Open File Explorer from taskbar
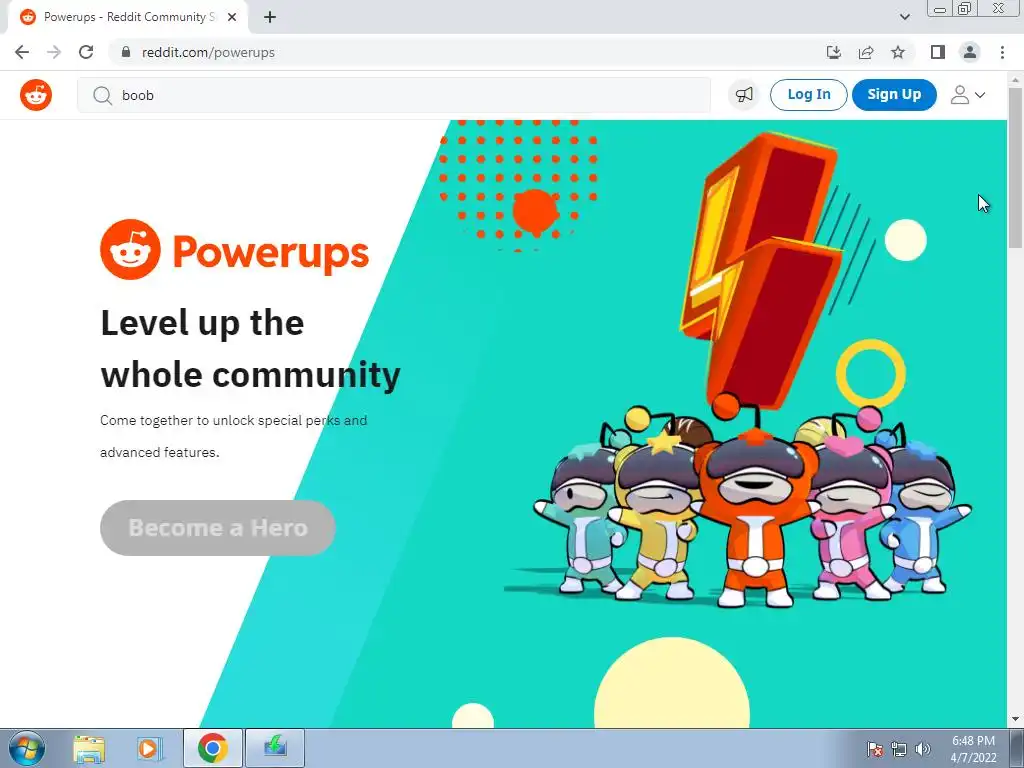 (x=89, y=748)
